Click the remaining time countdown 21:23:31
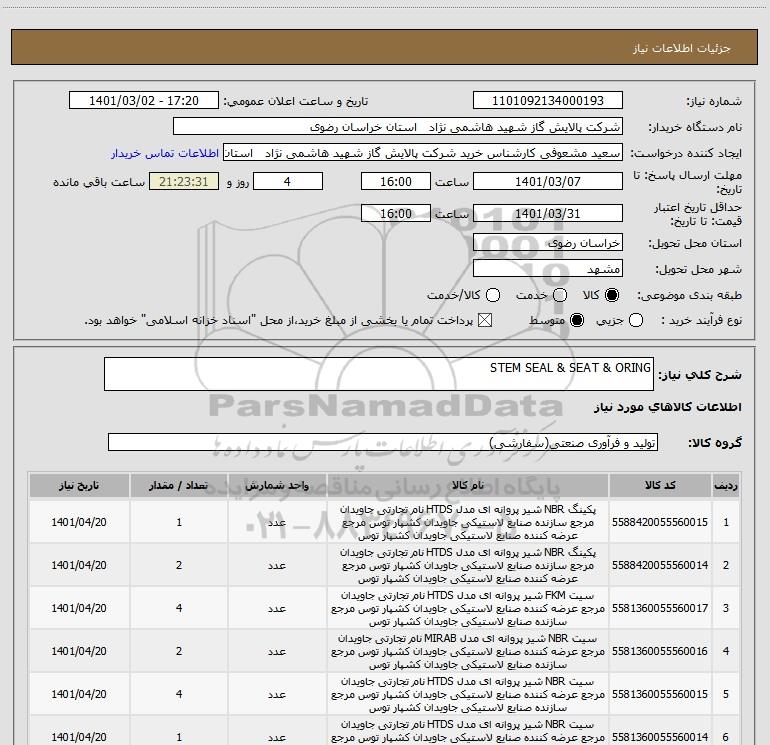Viewport: 770px width, 745px height. [x=183, y=181]
